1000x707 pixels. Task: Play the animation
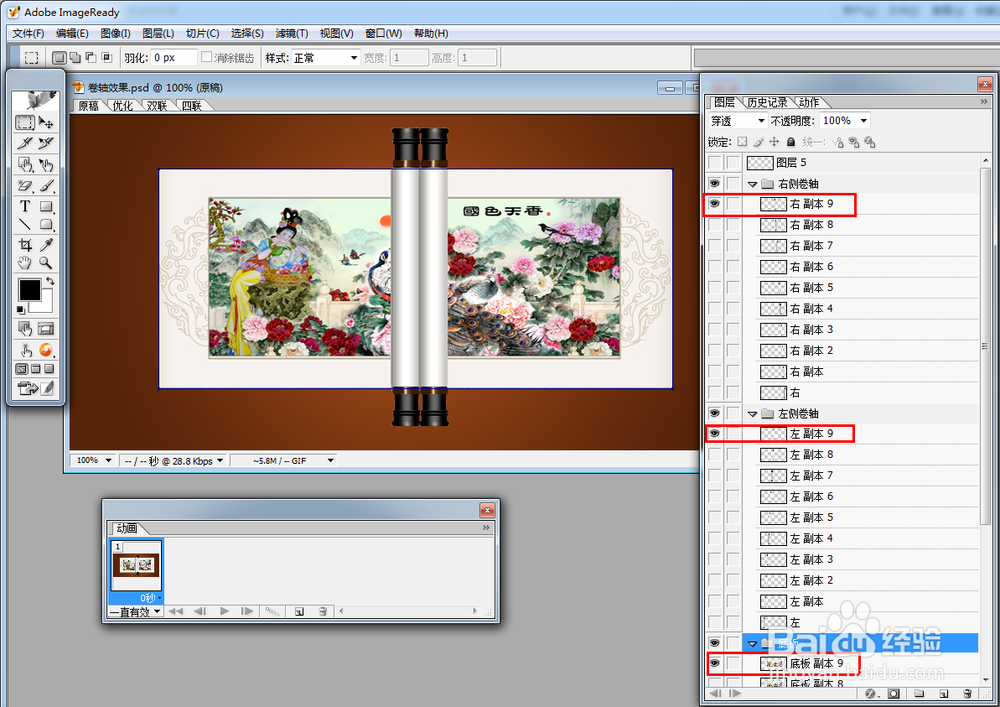224,611
